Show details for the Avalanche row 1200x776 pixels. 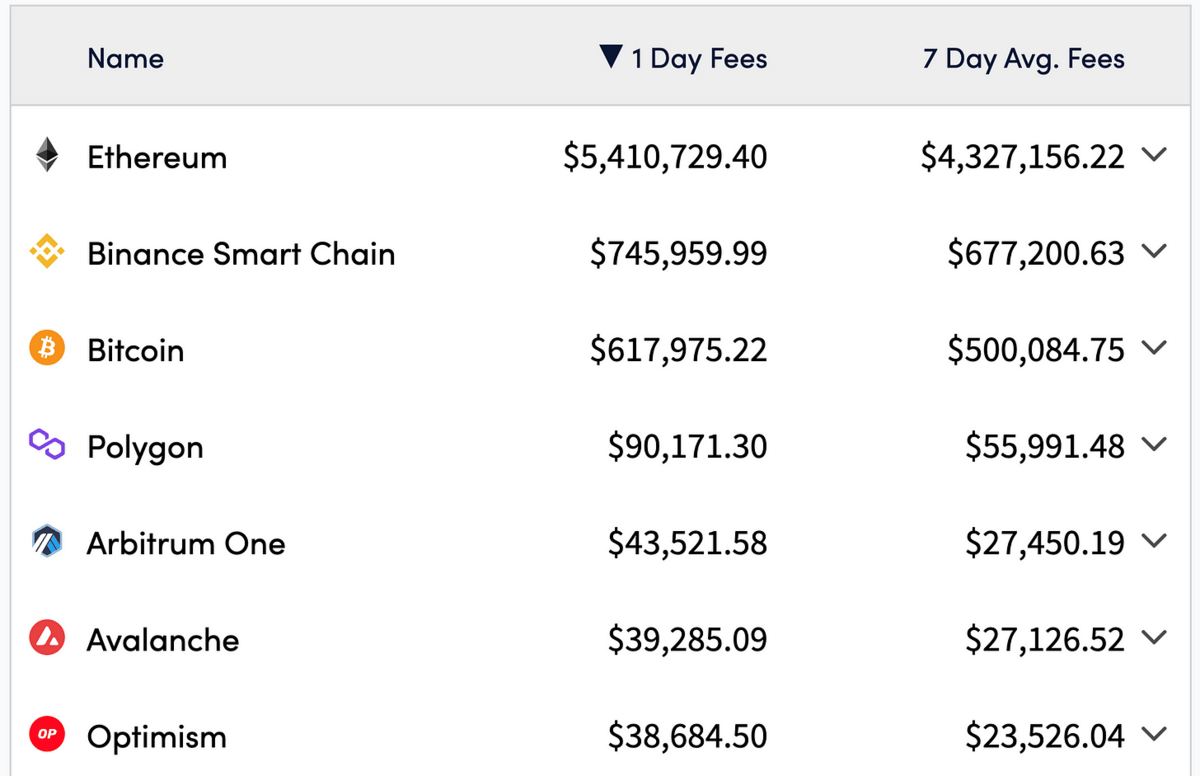pos(1154,638)
